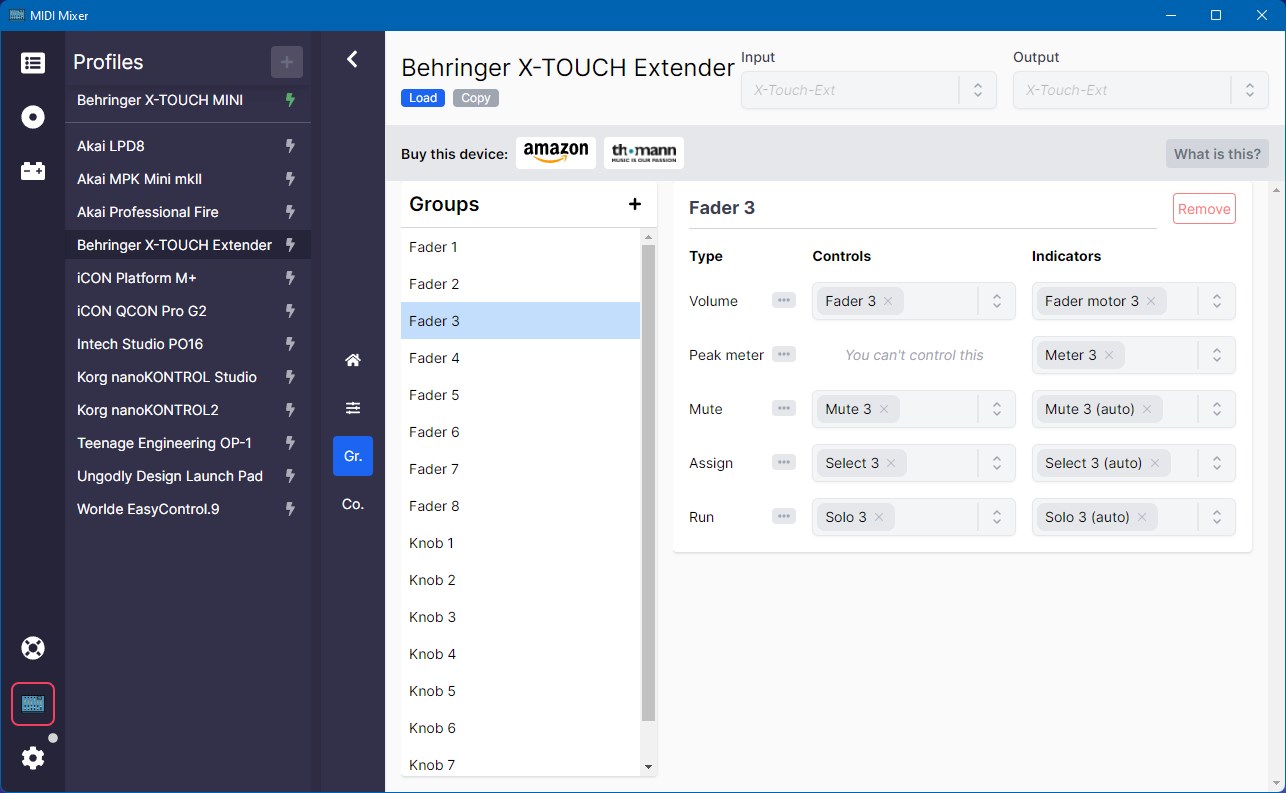Remove Solo 3 control tag

point(879,517)
